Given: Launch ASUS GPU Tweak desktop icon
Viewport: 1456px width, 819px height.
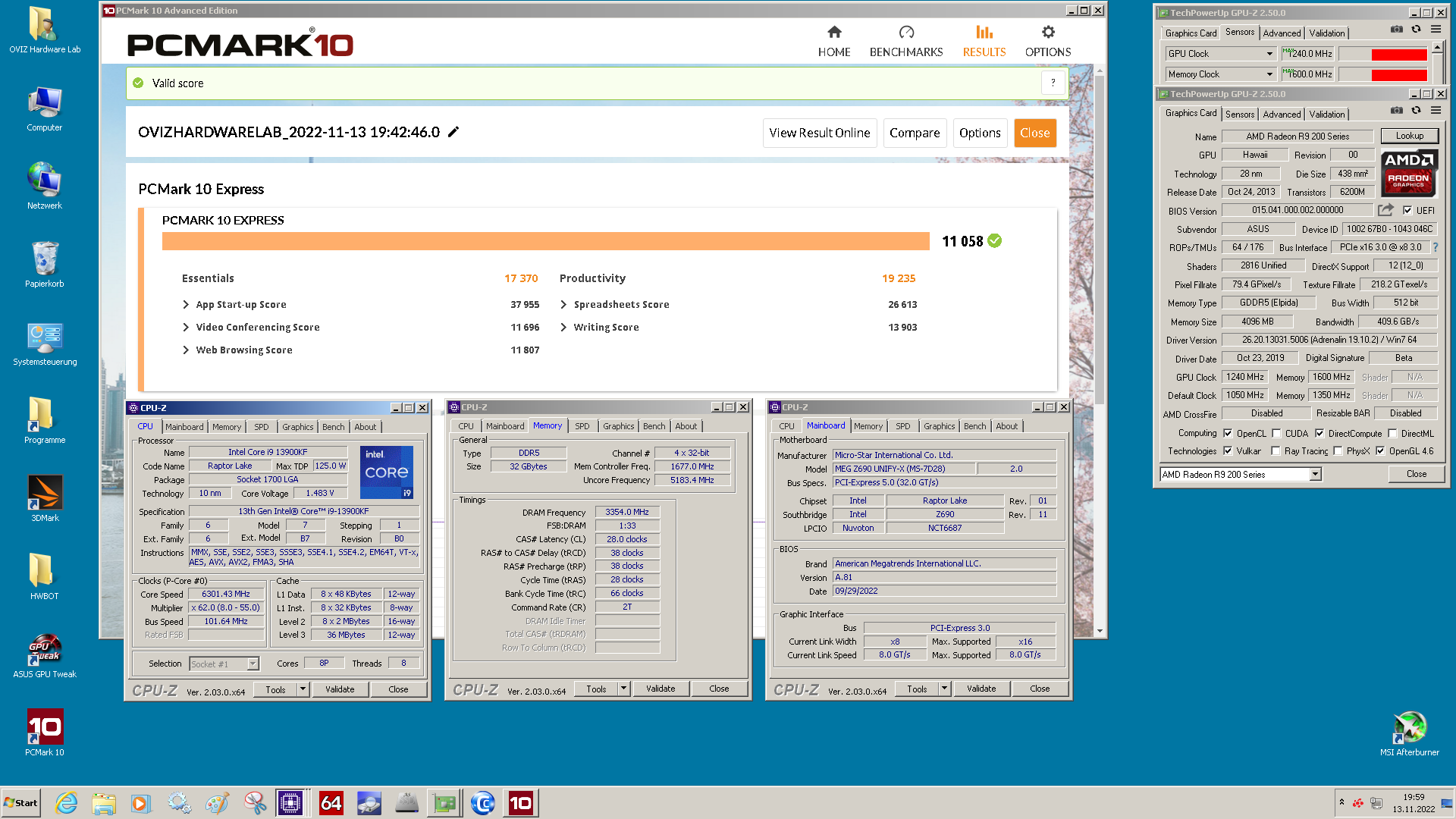Looking at the screenshot, I should (45, 655).
